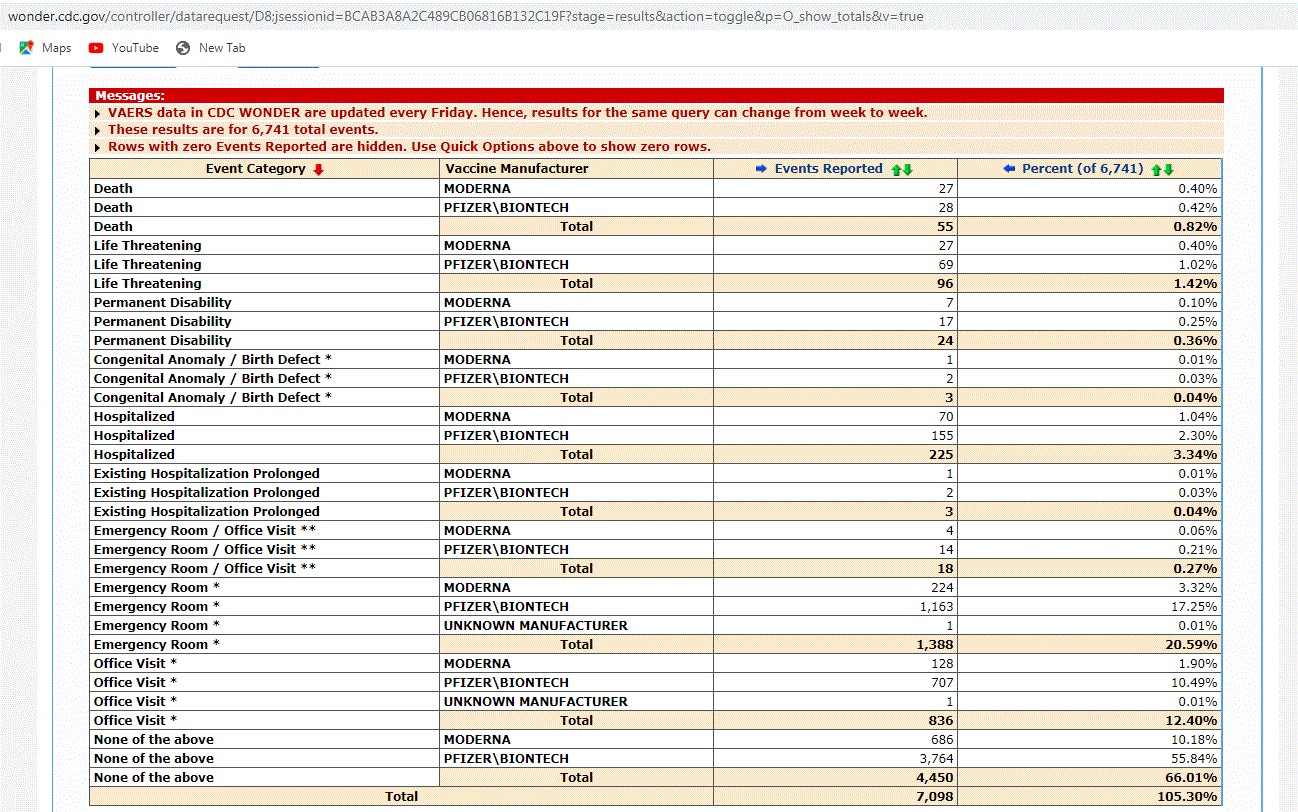Click Emergency Room / Office Visit Pfizer value 14
The image size is (1298, 812).
pyautogui.click(x=945, y=549)
